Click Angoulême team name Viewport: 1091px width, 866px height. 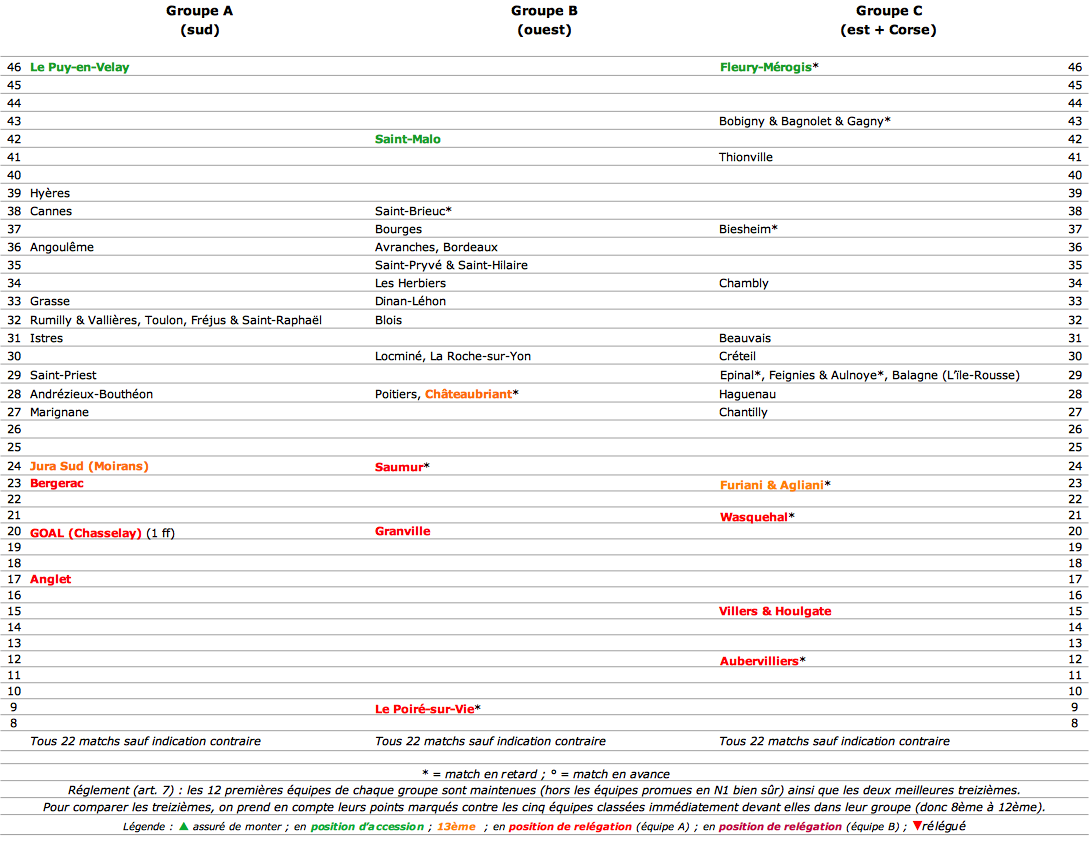click(x=62, y=248)
